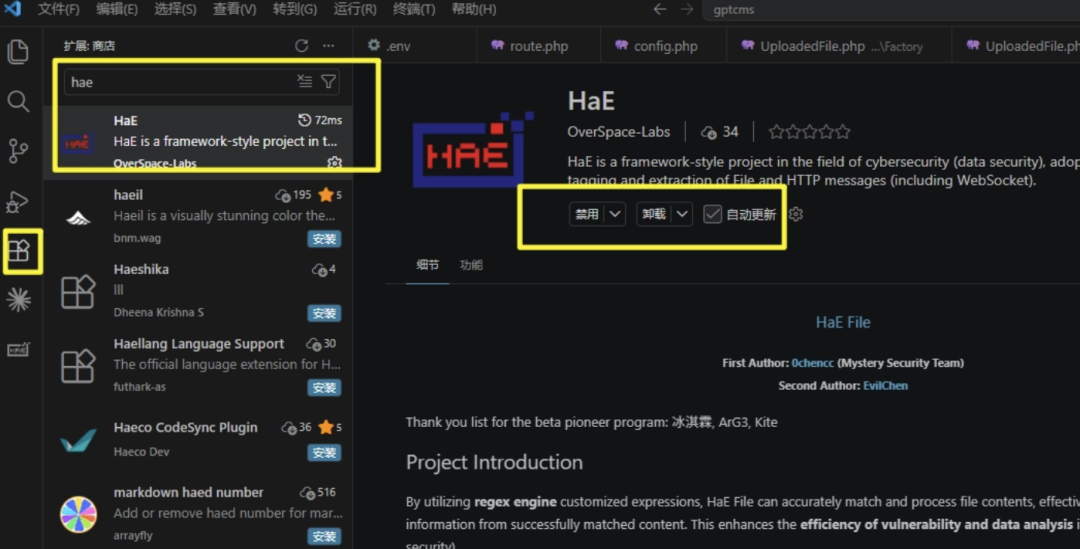Open the 转到(G) menu
The height and width of the screenshot is (549, 1080).
coord(295,9)
